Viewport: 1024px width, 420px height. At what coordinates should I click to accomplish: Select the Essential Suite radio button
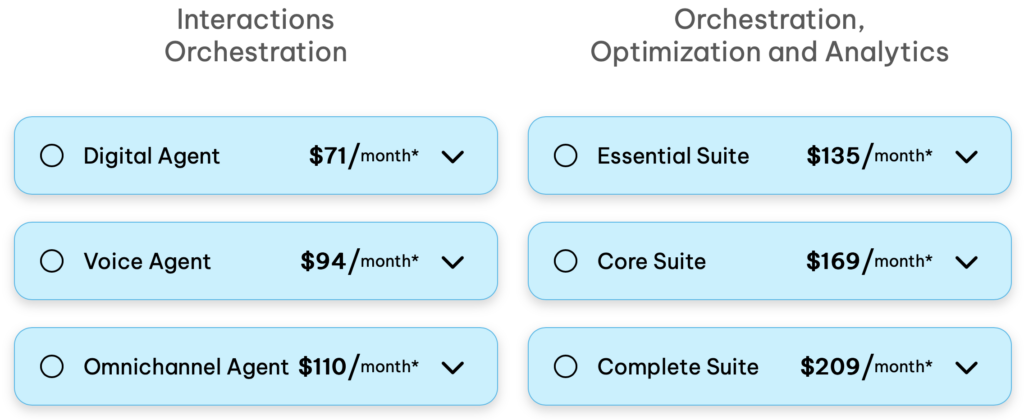566,156
